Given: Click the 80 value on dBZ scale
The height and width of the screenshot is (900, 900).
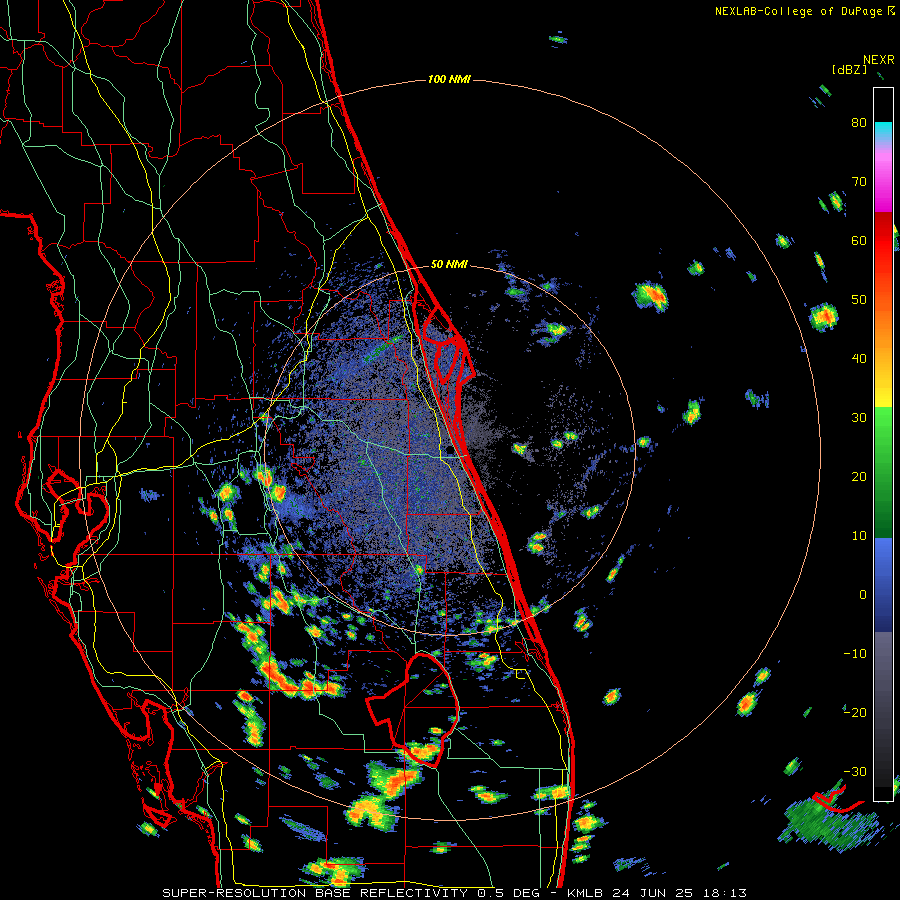Looking at the screenshot, I should coord(859,123).
